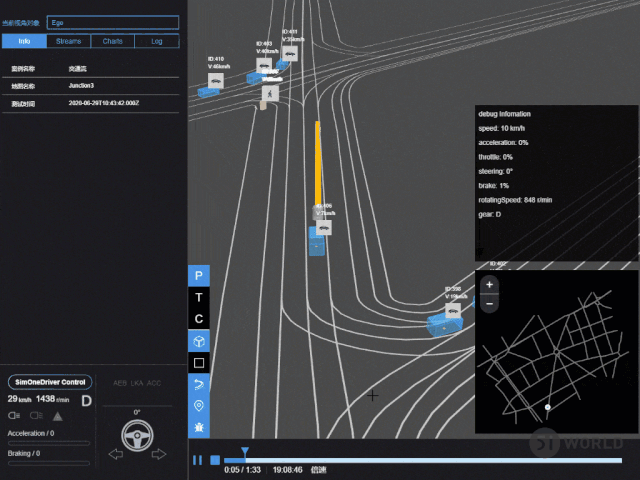The image size is (640, 480).
Task: Click the map location pin icon
Action: point(199,406)
